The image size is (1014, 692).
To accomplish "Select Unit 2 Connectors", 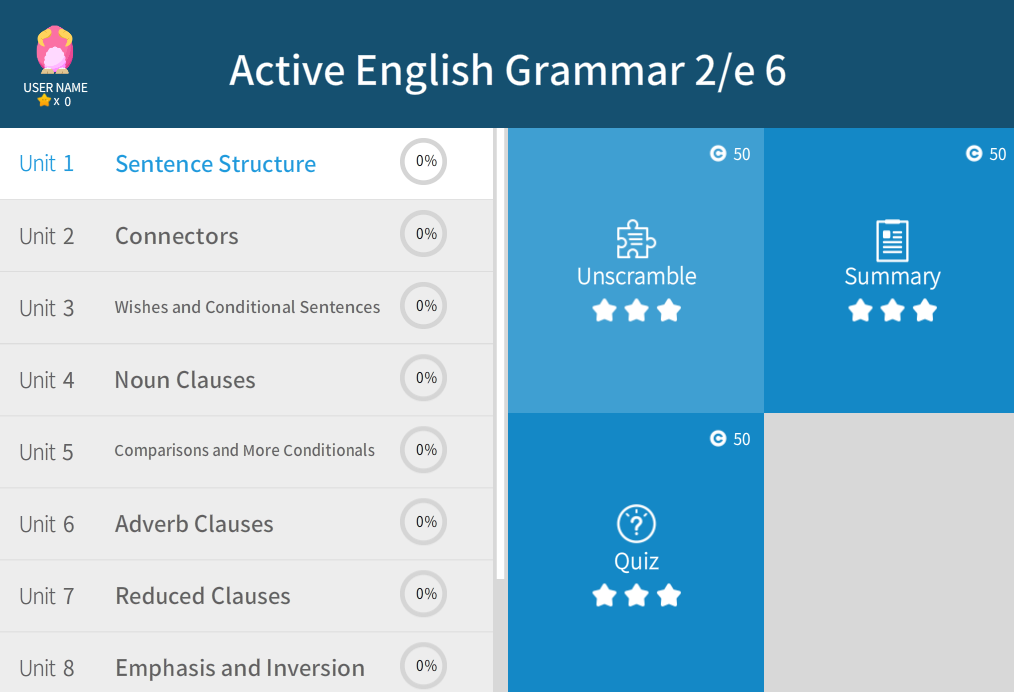I will click(x=177, y=236).
